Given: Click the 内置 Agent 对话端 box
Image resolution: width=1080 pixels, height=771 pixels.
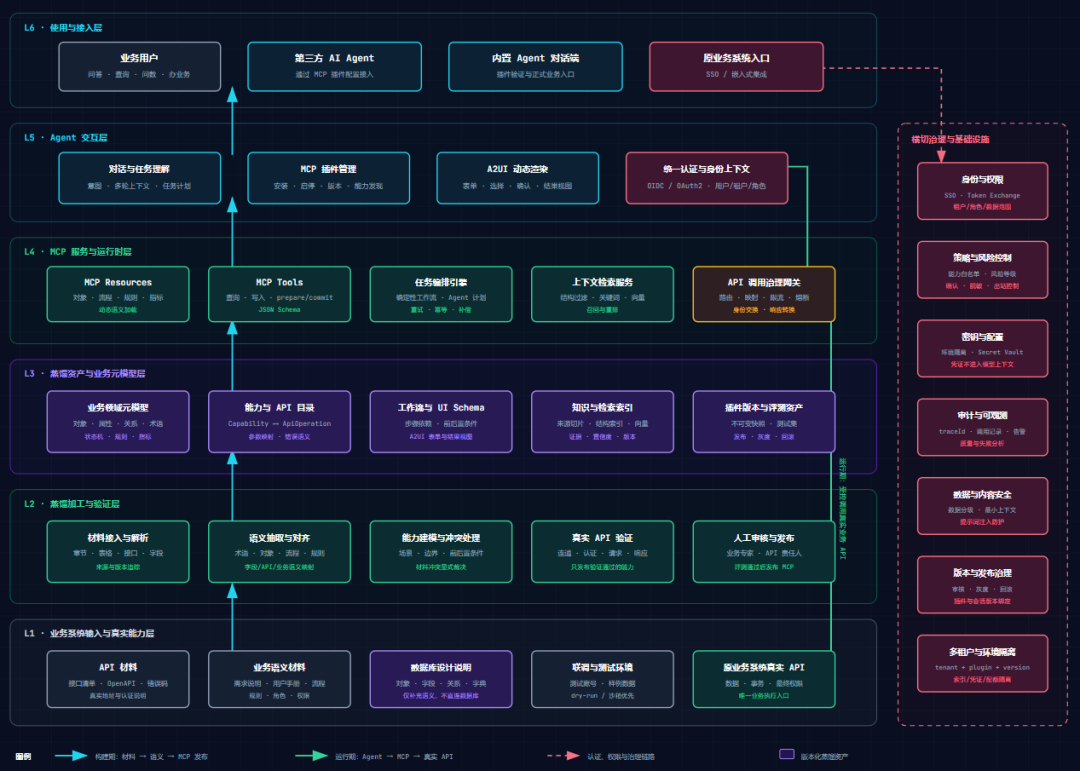Looking at the screenshot, I should (535, 66).
